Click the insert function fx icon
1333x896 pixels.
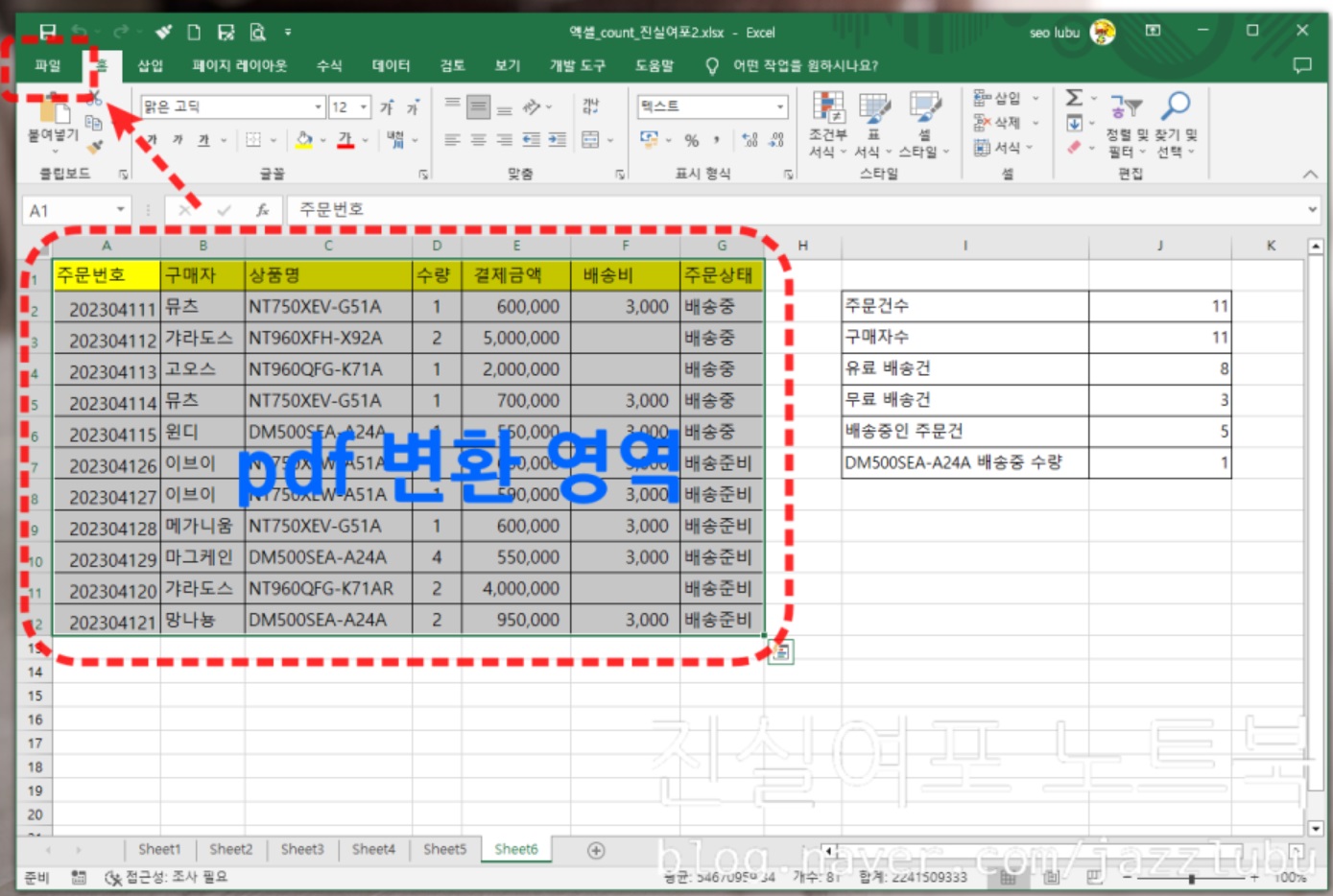(262, 210)
